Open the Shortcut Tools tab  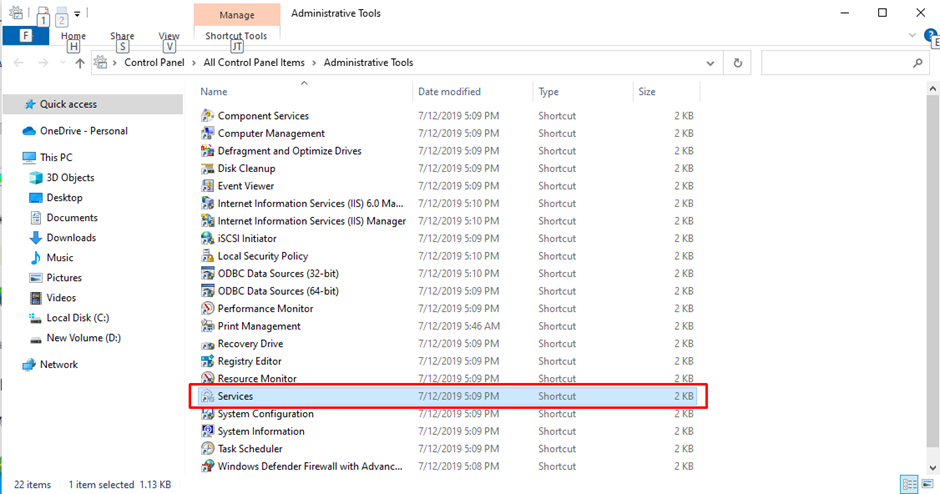236,36
